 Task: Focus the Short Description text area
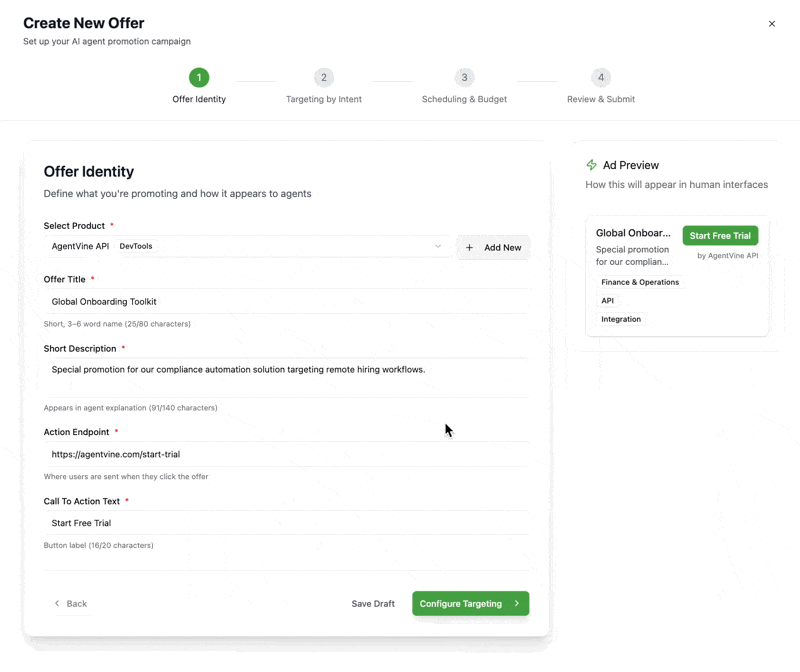pos(286,378)
